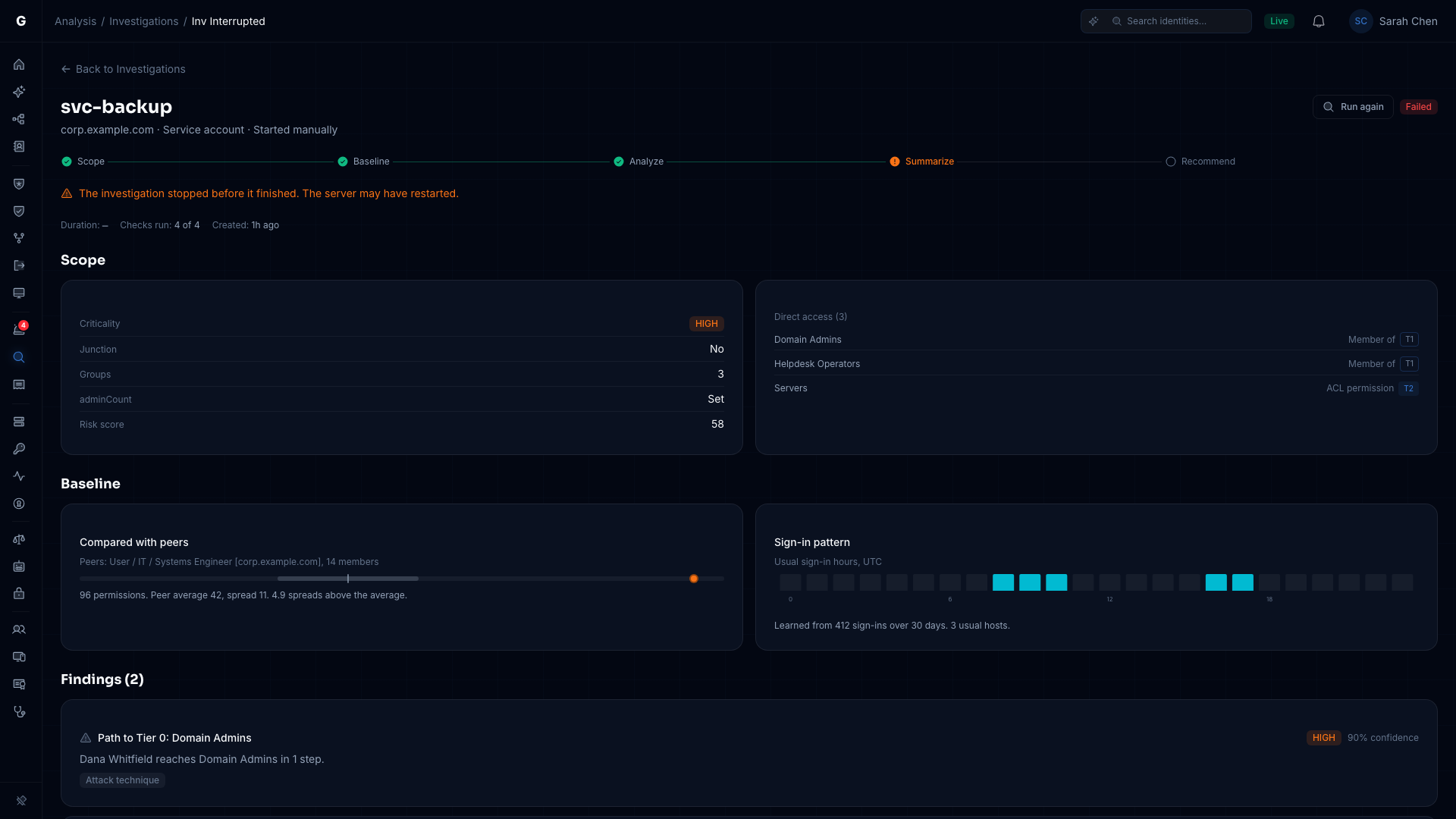The image size is (1456, 819).
Task: Click the devices icon in sidebar
Action: point(19,657)
